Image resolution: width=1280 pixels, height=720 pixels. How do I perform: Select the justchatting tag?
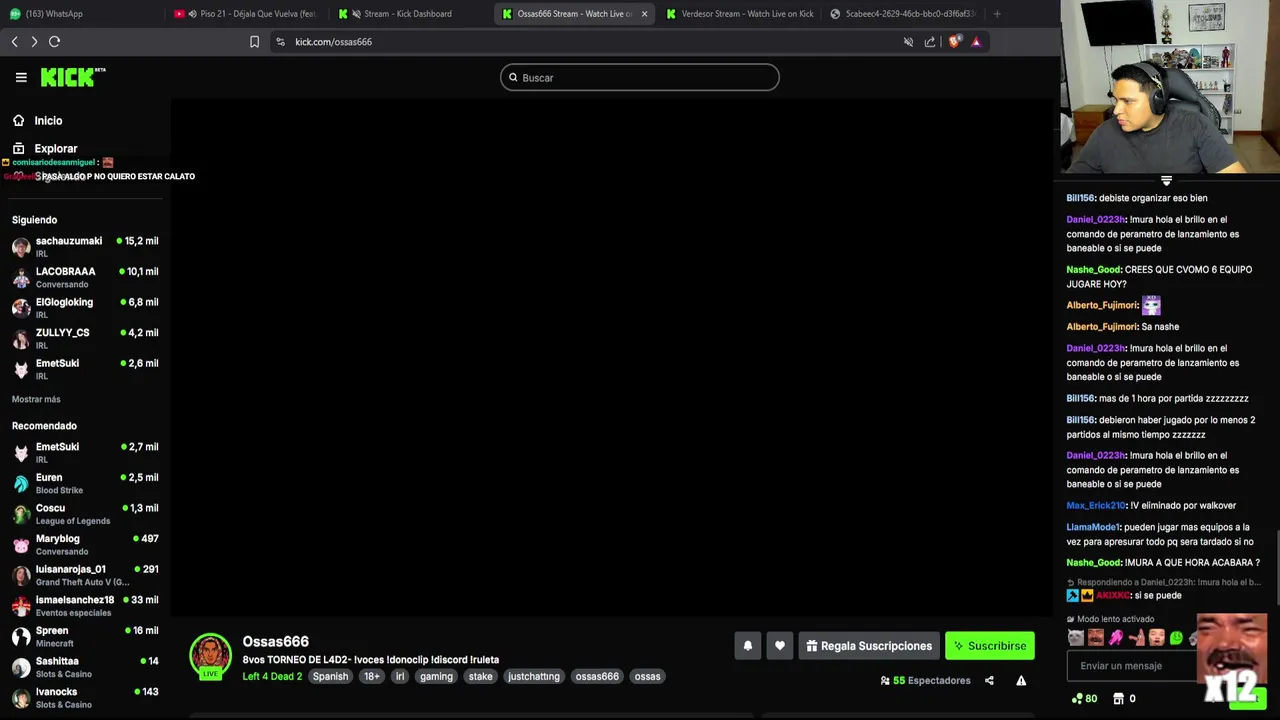[534, 677]
